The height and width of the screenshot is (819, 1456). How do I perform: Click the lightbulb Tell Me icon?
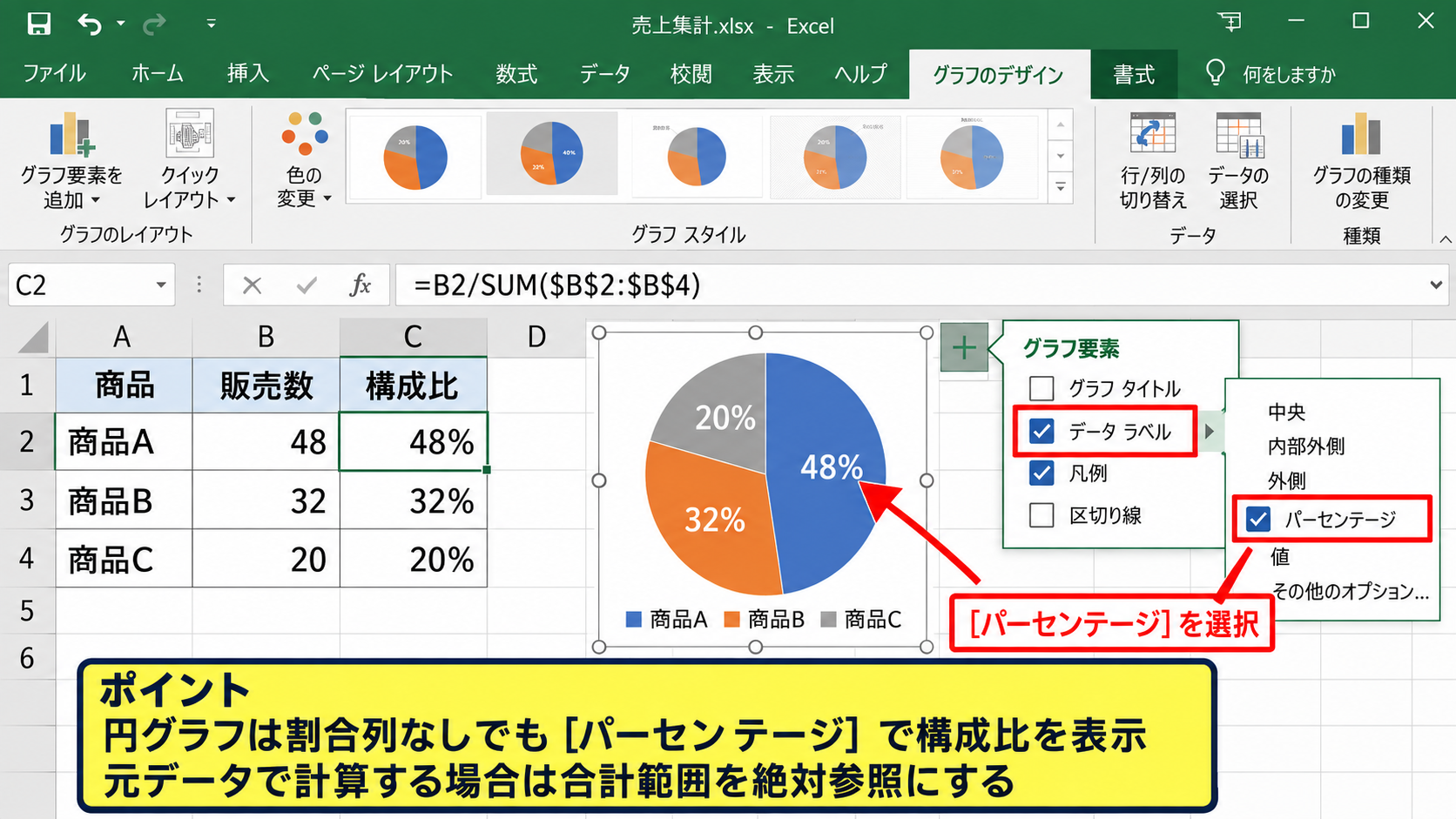(1215, 73)
